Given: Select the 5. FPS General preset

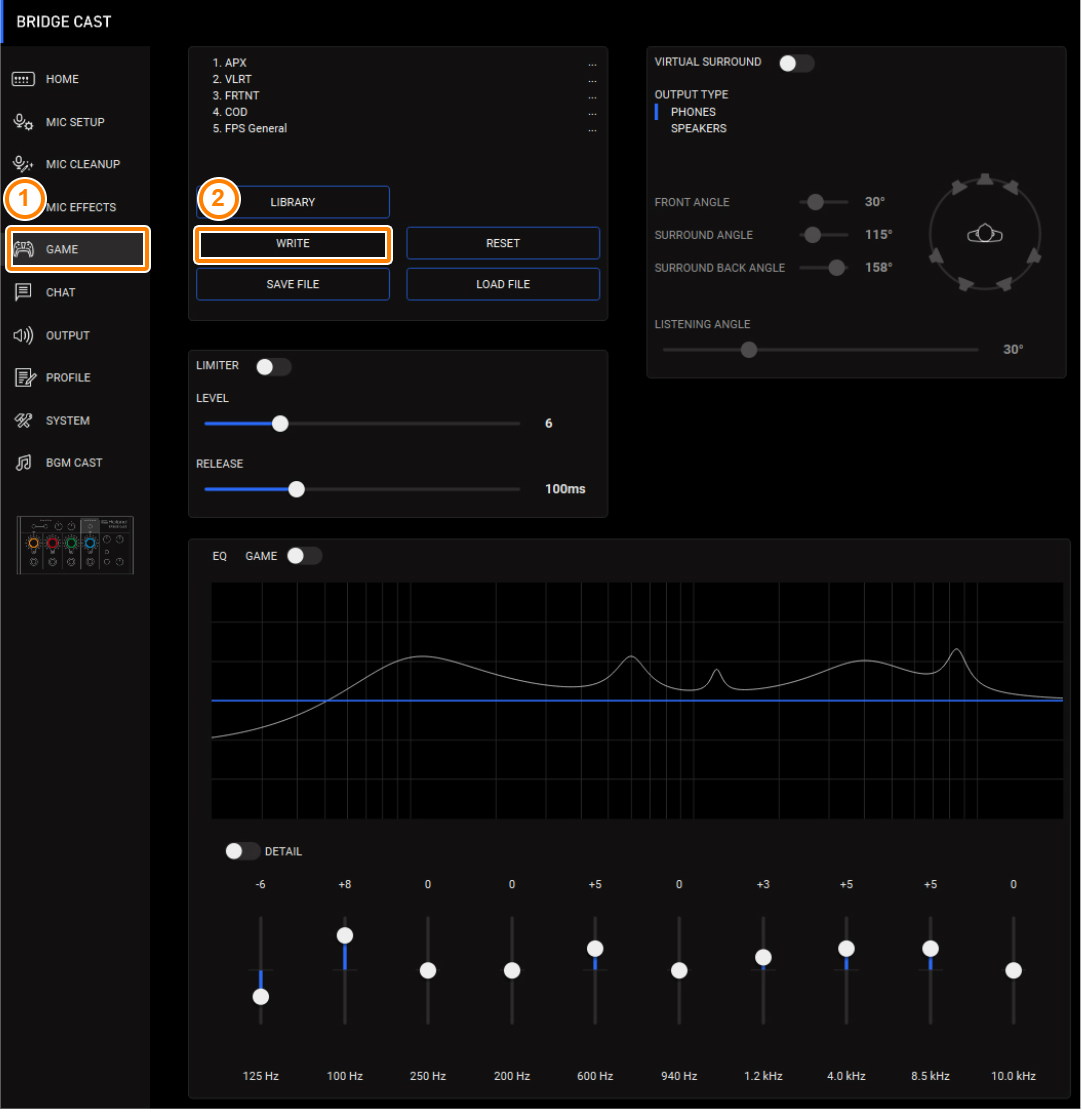Looking at the screenshot, I should click(x=250, y=128).
